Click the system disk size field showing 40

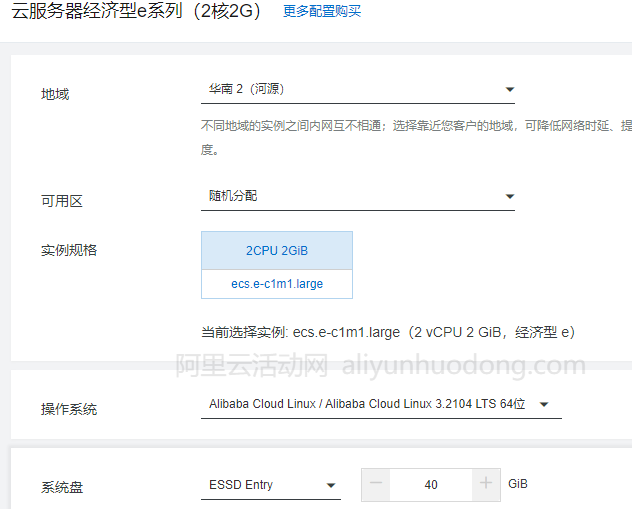431,485
